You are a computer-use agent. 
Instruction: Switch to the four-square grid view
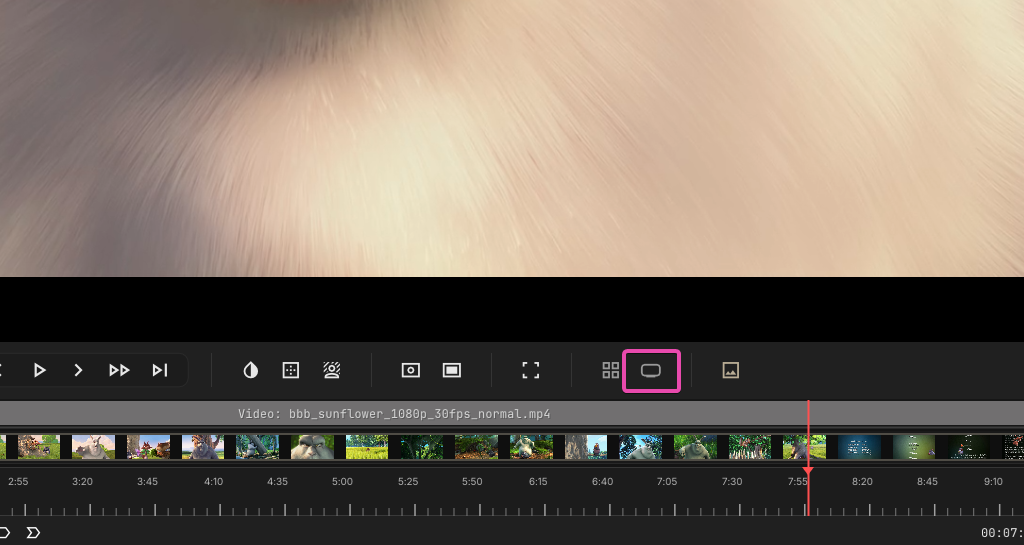610,370
